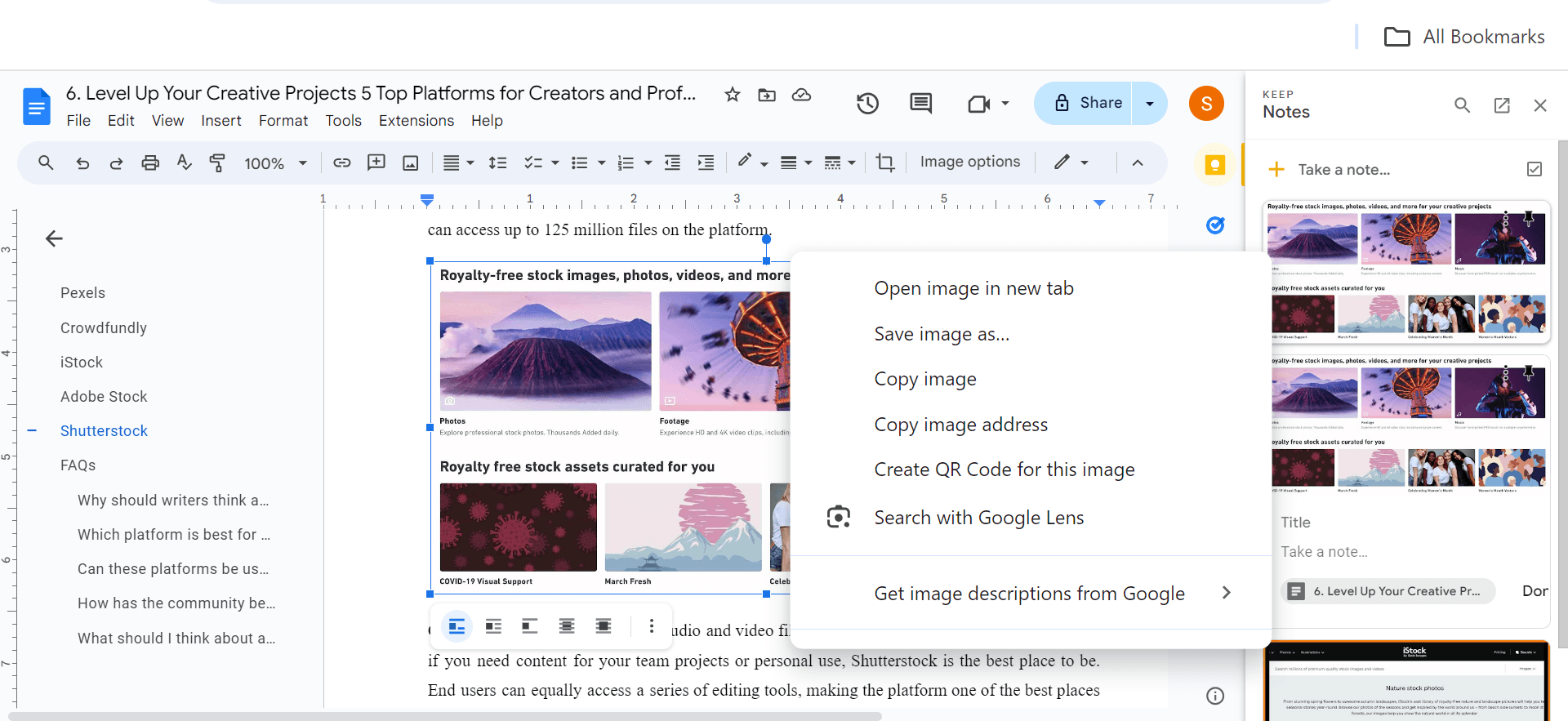Click the move to folder icon
The image size is (1568, 721).
[x=767, y=95]
